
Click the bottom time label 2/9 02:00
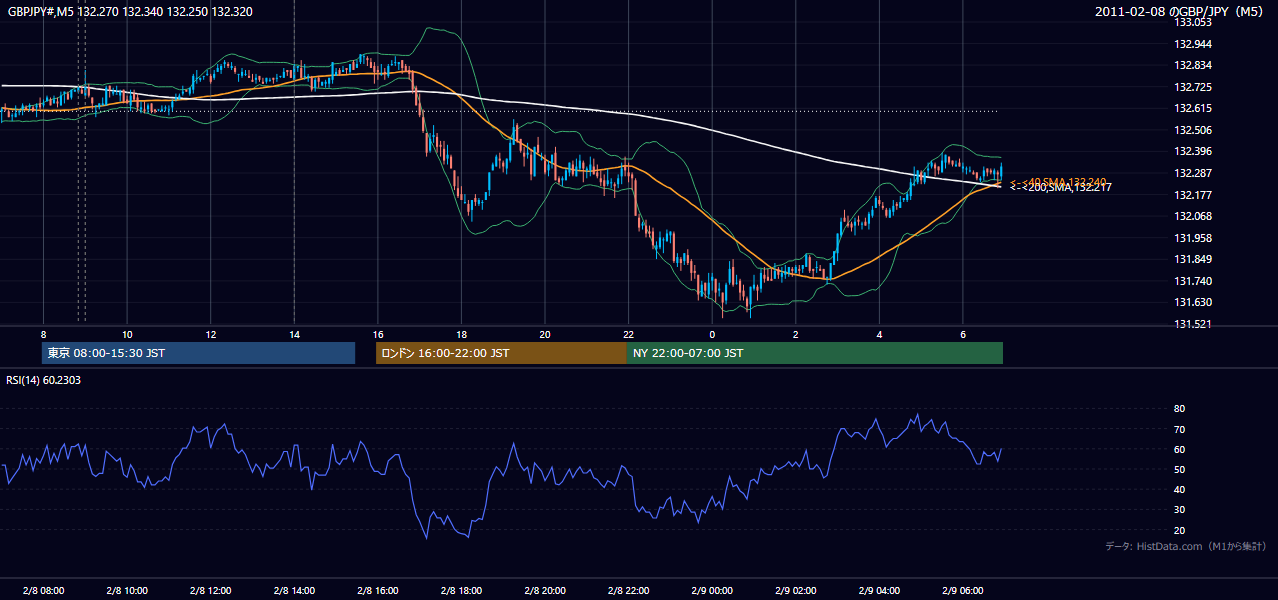pos(795,590)
